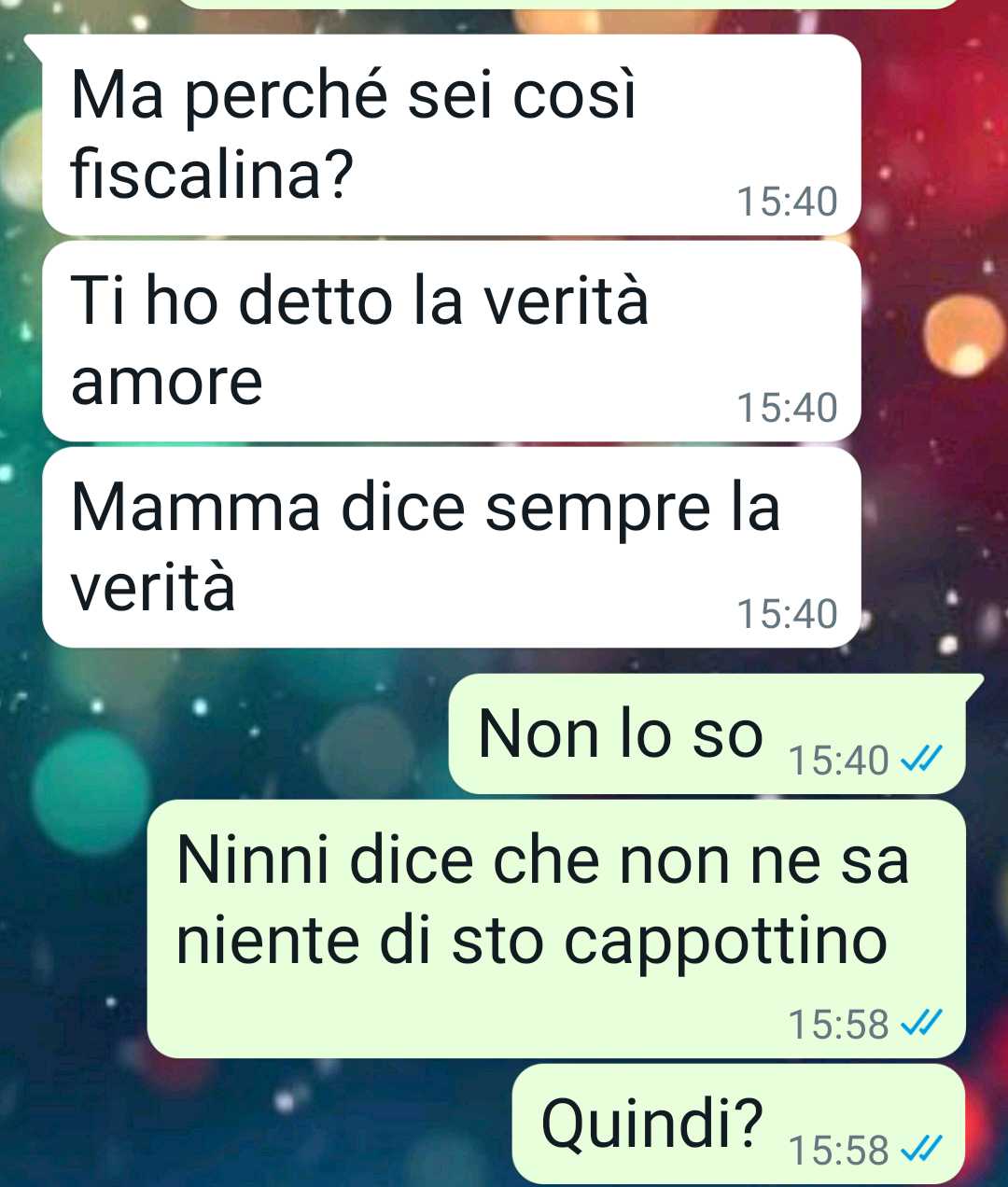This screenshot has width=1008, height=1187.
Task: Tap the read-receipt checkmarks on "Non lo so"
Action: 919,761
